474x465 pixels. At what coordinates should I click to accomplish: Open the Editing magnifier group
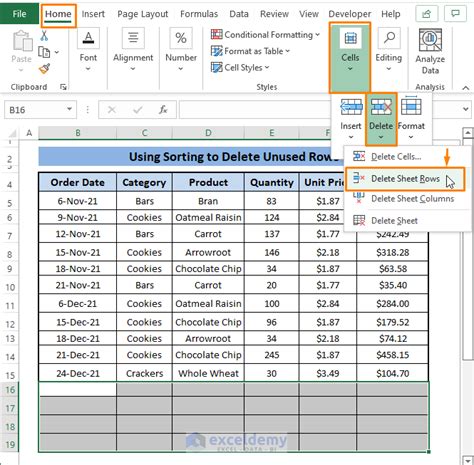coord(389,38)
